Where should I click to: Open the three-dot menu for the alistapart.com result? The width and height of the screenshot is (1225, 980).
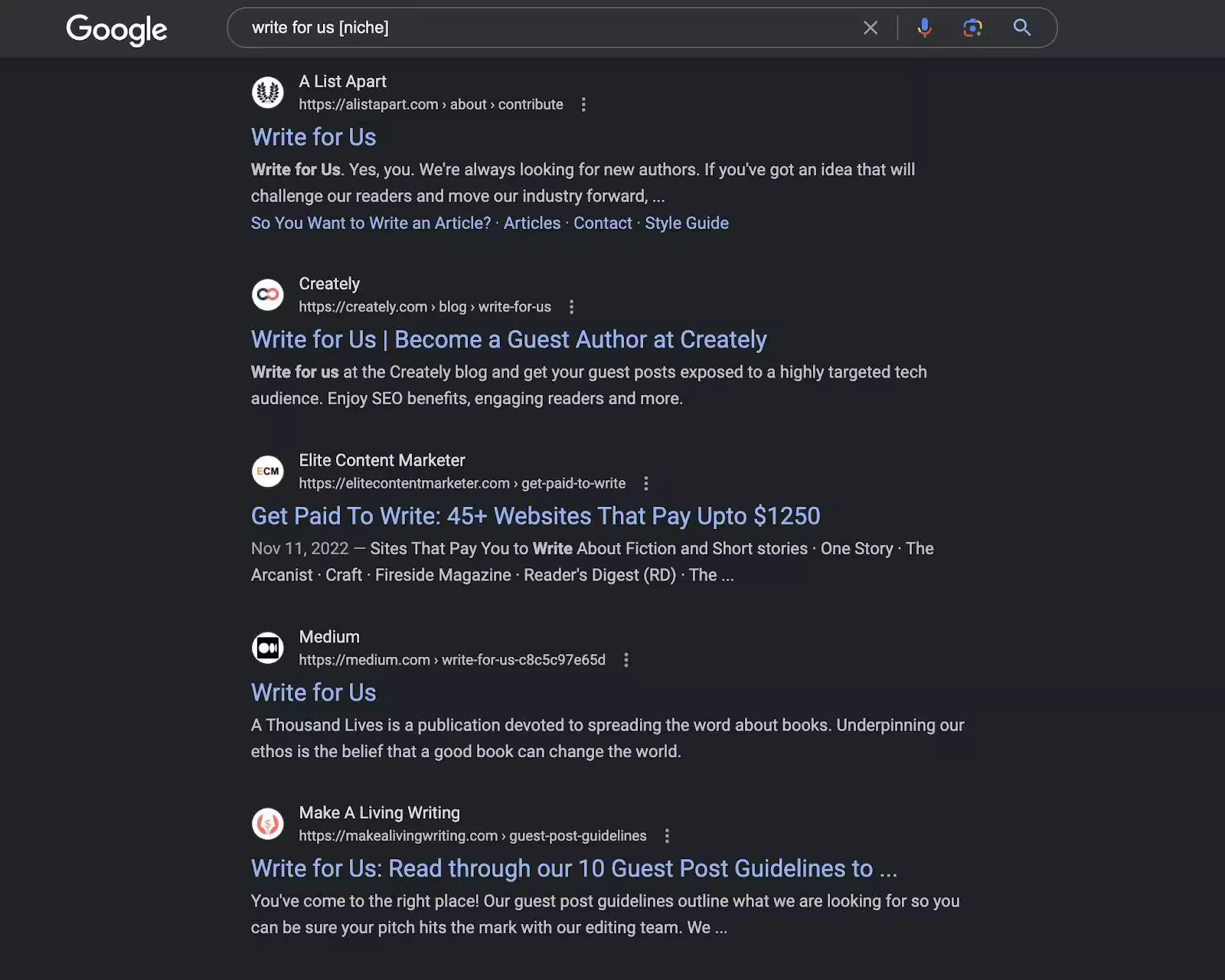[x=583, y=104]
